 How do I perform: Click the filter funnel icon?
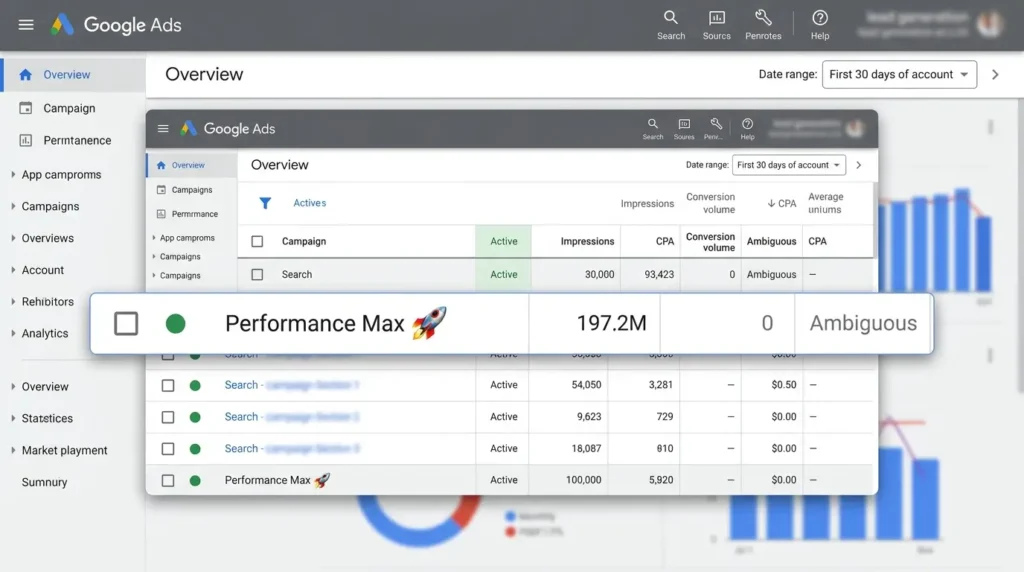265,204
